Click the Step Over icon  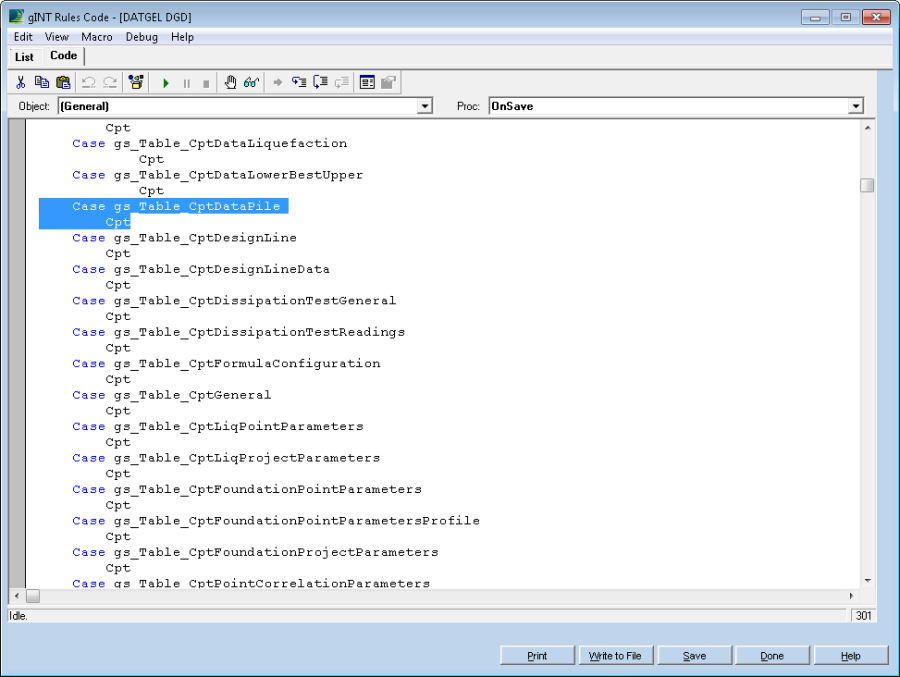coord(321,83)
